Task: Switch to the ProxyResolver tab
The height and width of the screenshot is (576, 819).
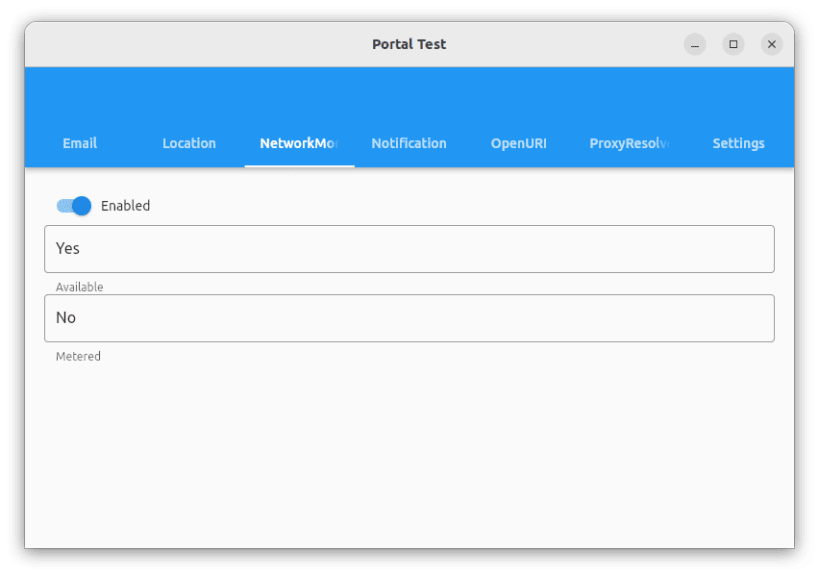Action: click(629, 143)
